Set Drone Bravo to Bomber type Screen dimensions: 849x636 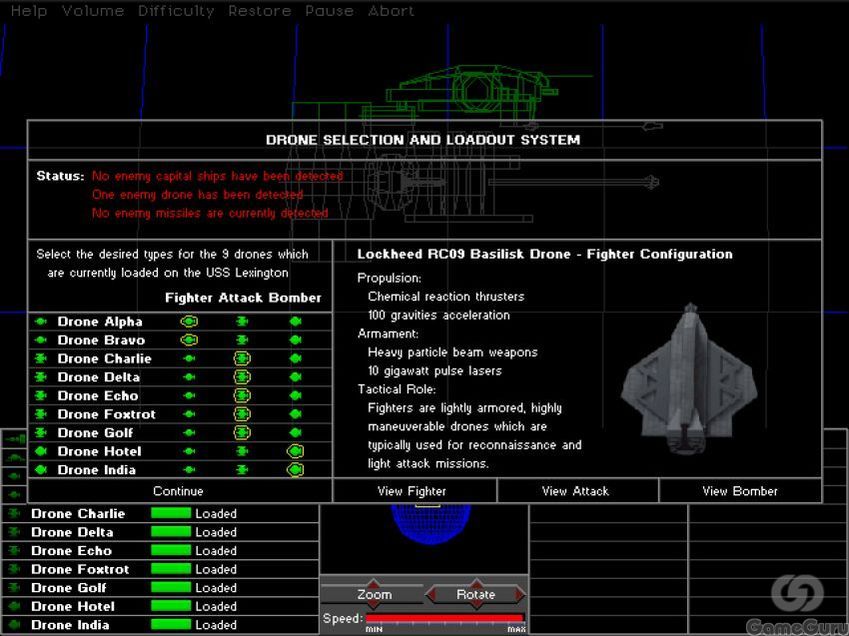(295, 340)
